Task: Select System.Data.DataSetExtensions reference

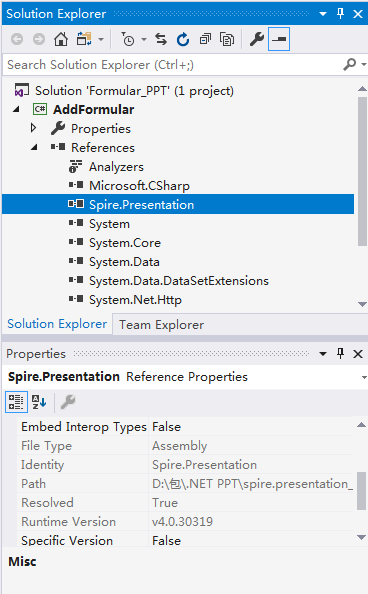Action: 179,281
